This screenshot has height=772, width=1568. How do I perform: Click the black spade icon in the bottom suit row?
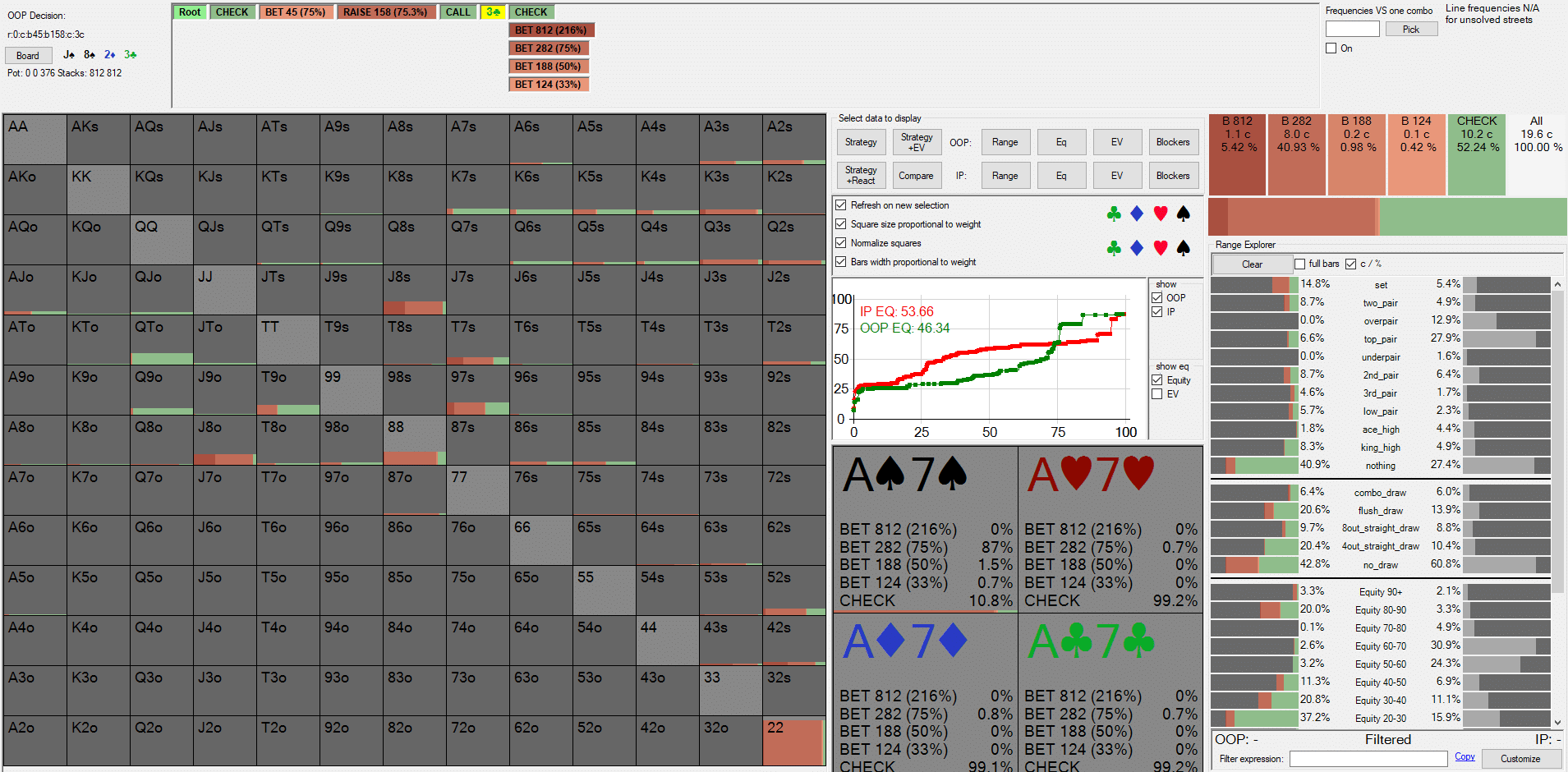pyautogui.click(x=1183, y=248)
